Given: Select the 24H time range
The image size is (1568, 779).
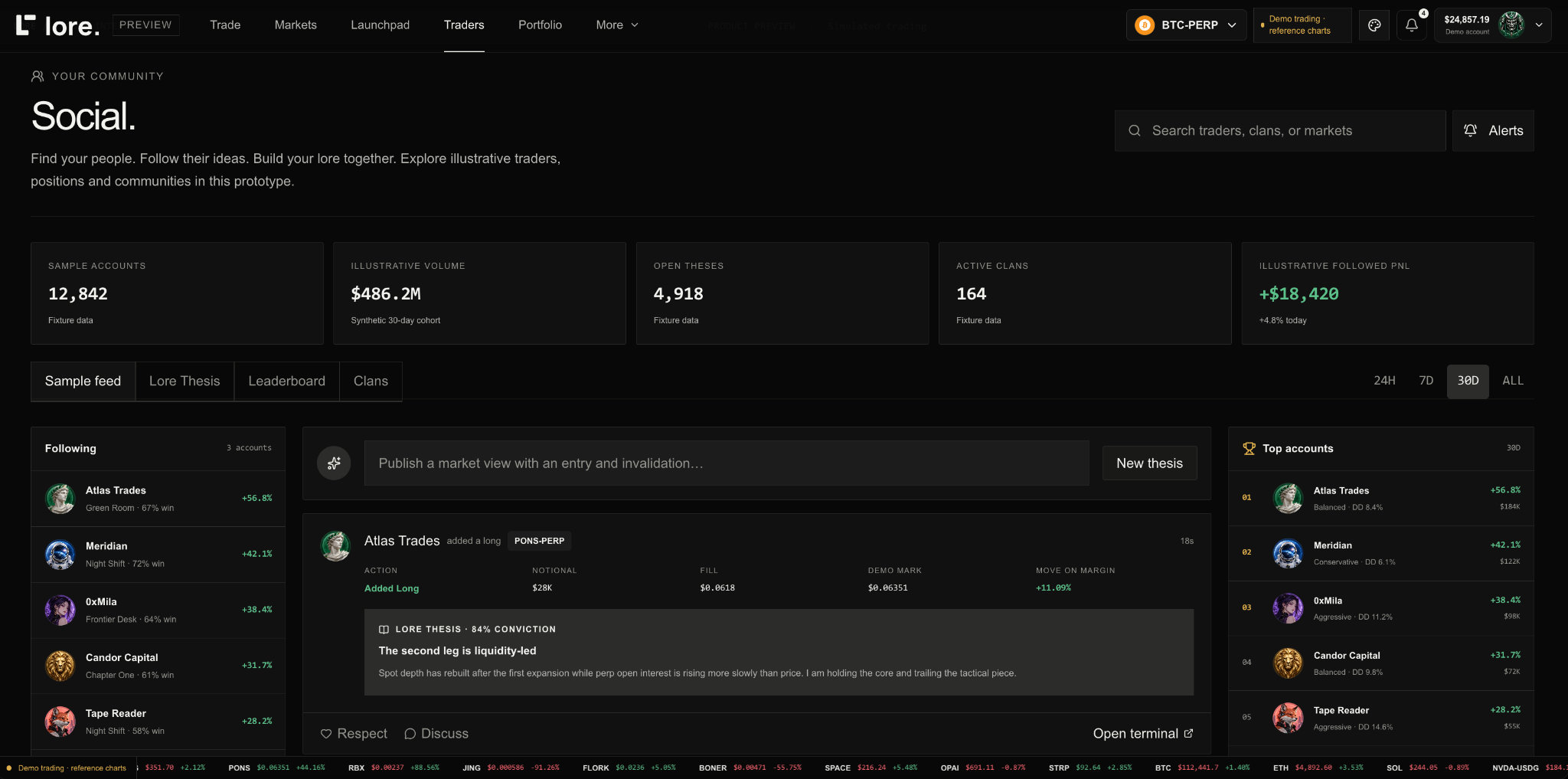Looking at the screenshot, I should [x=1384, y=381].
